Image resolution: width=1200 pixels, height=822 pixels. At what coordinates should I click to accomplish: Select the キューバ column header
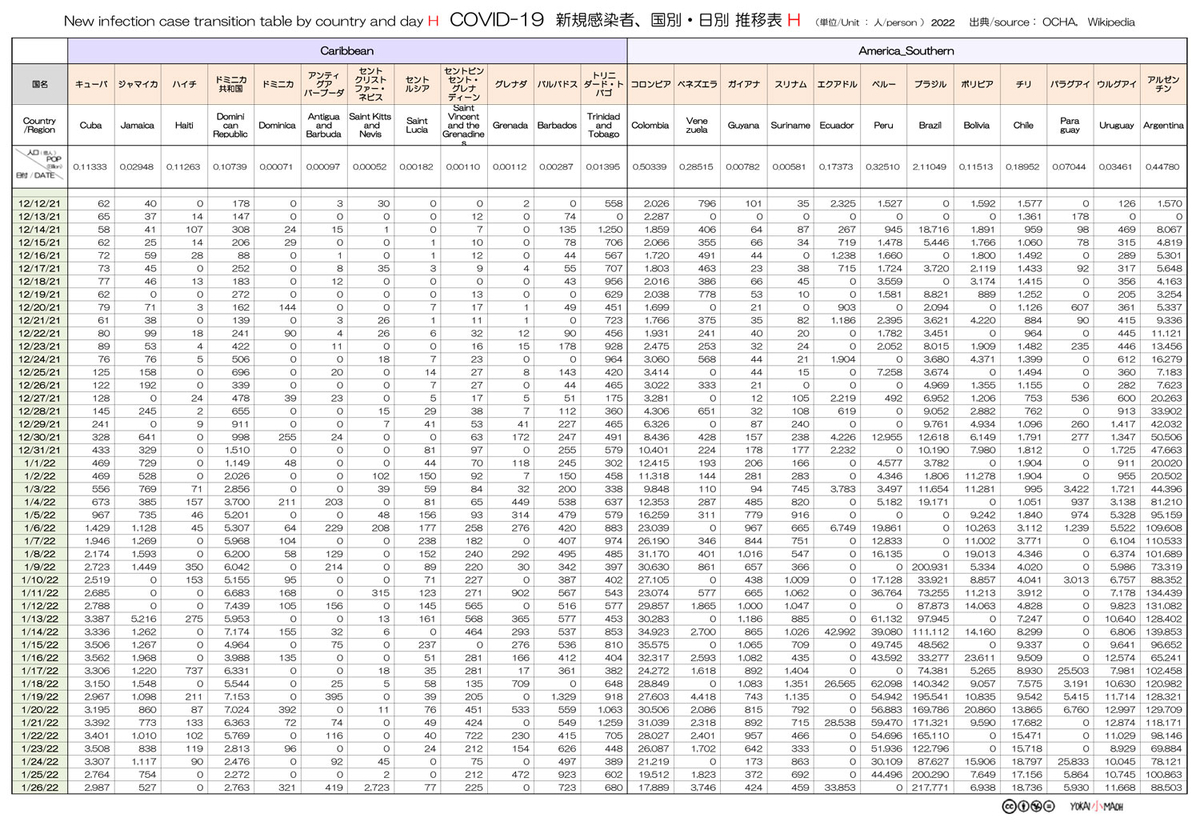90,85
